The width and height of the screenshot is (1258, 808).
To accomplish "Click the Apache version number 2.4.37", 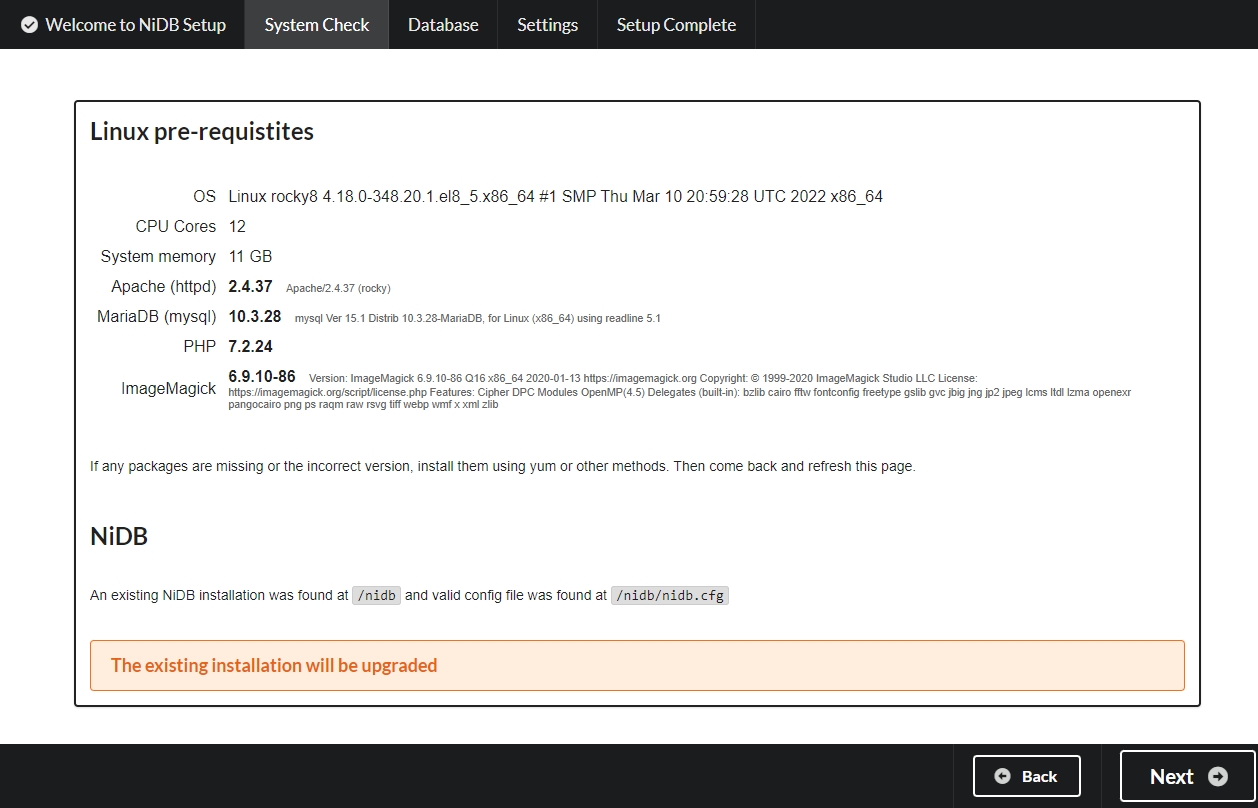I will [x=250, y=287].
